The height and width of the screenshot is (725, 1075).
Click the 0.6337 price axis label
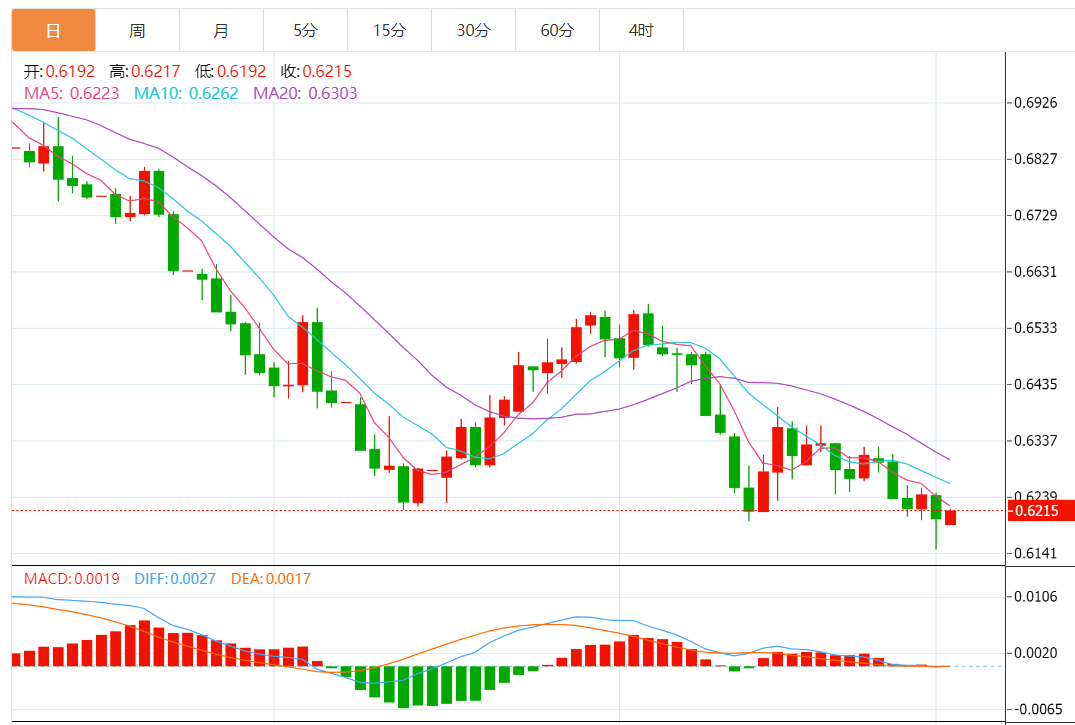(x=1036, y=440)
